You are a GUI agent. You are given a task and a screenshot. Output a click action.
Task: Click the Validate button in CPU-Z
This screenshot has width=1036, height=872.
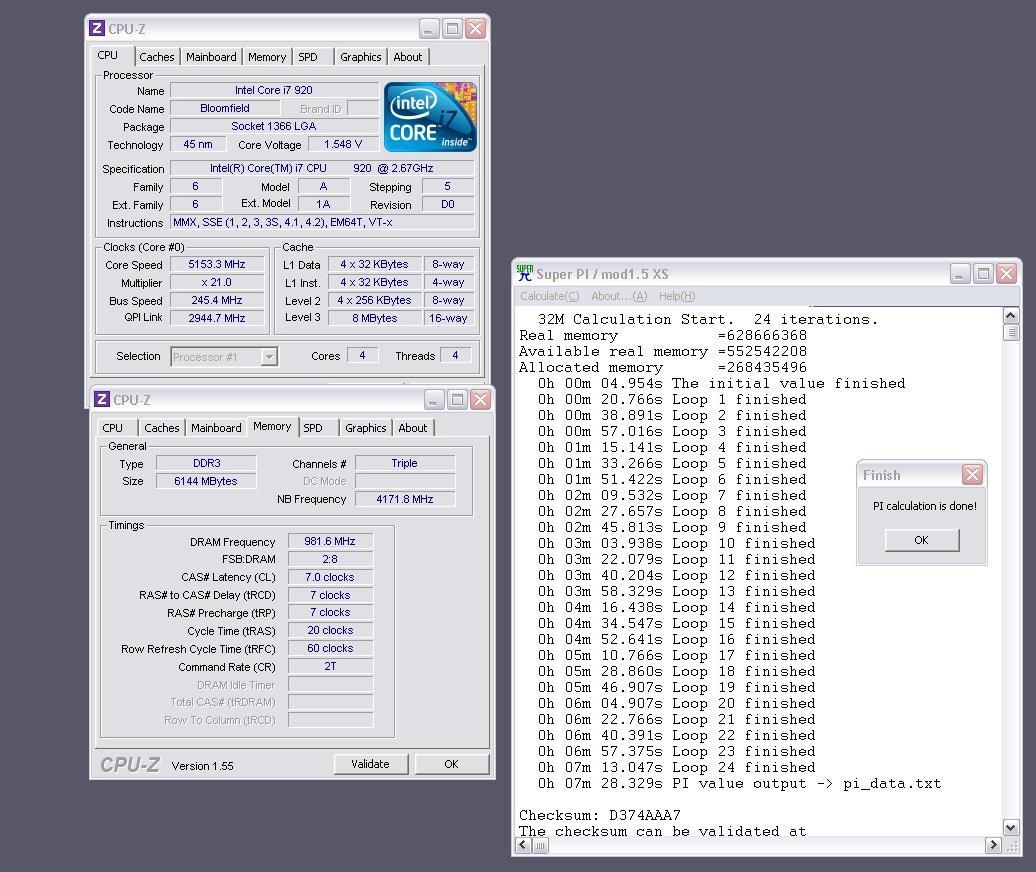pos(370,764)
